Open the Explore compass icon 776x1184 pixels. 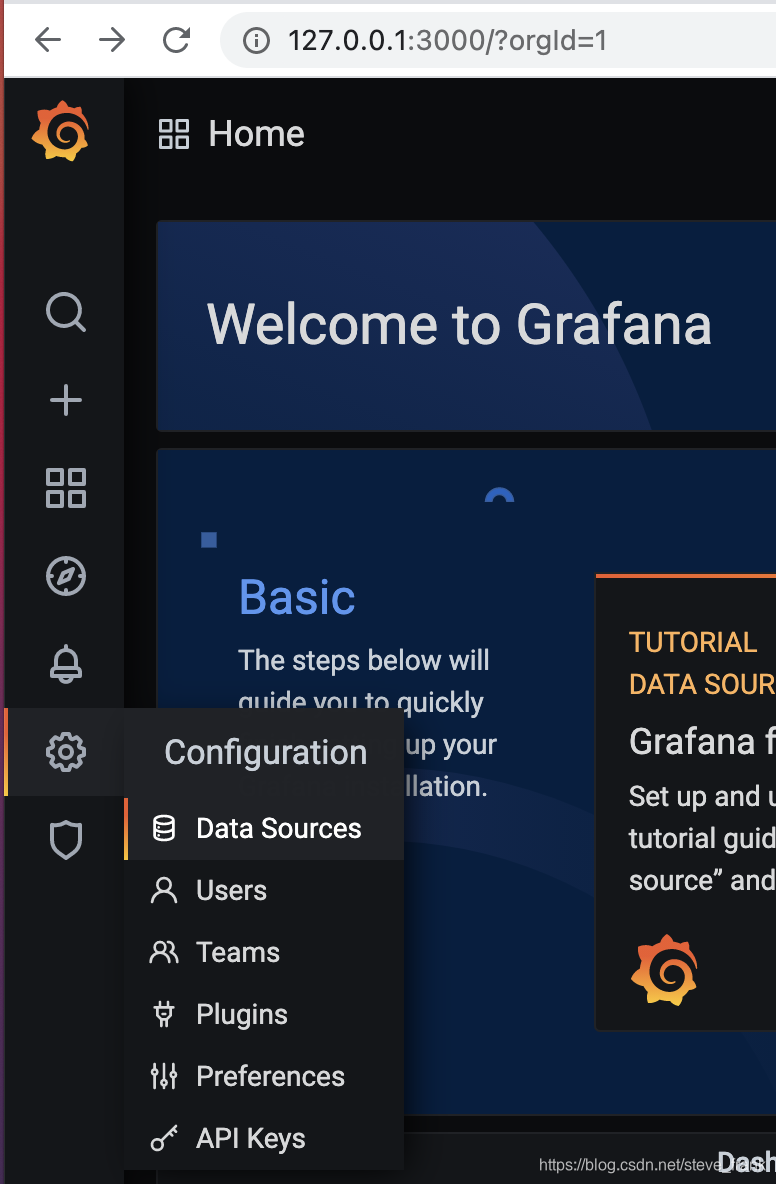click(66, 576)
